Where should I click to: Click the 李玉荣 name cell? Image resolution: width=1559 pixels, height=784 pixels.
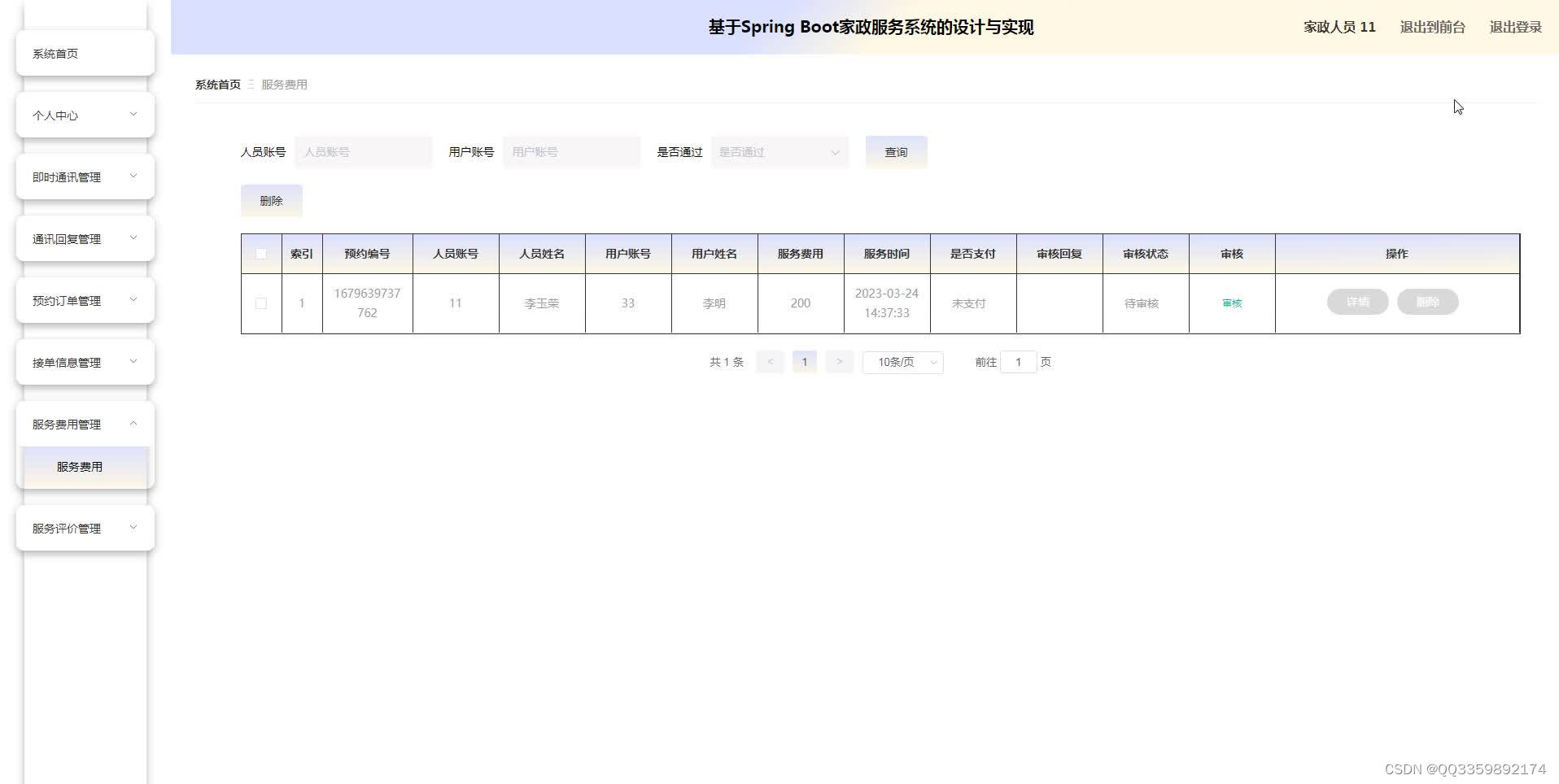coord(542,303)
